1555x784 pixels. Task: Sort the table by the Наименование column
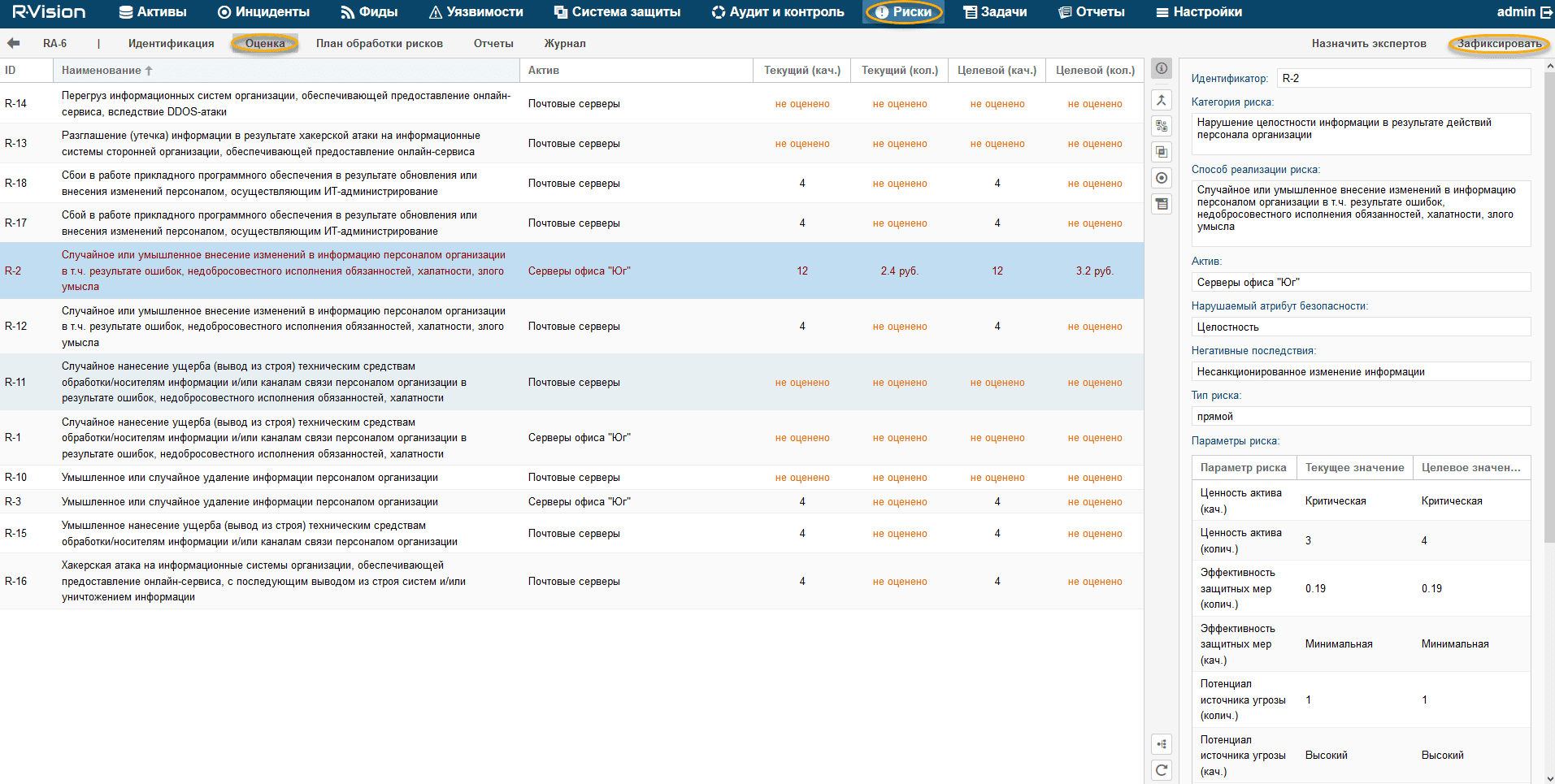click(287, 71)
